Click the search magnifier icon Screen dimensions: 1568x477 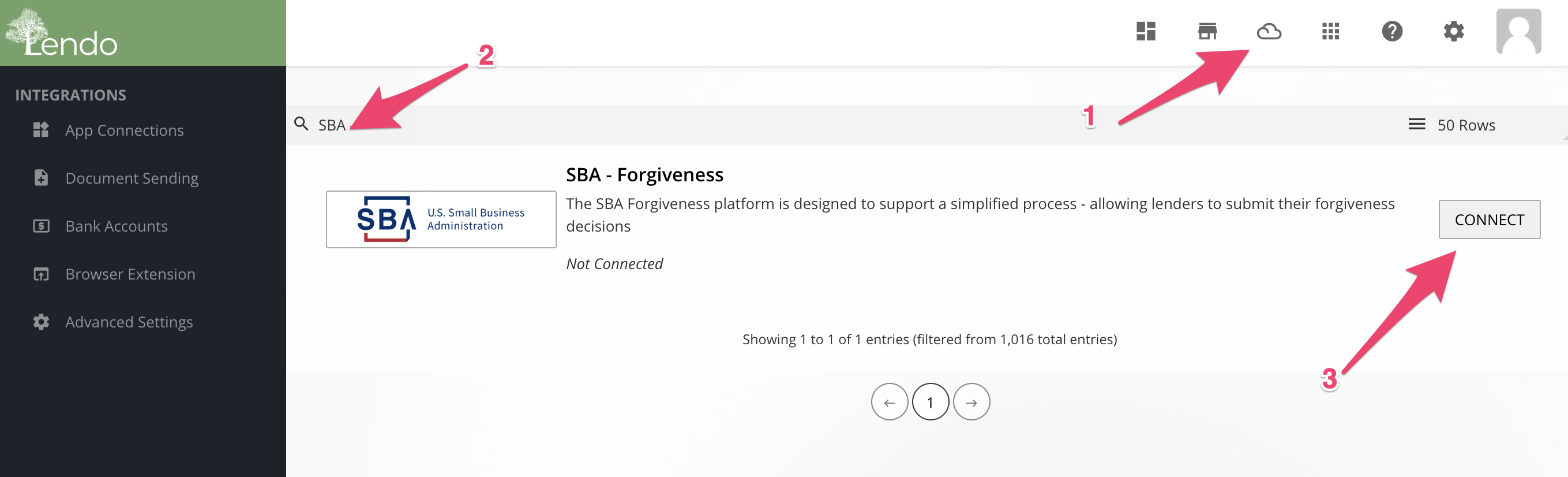click(301, 124)
